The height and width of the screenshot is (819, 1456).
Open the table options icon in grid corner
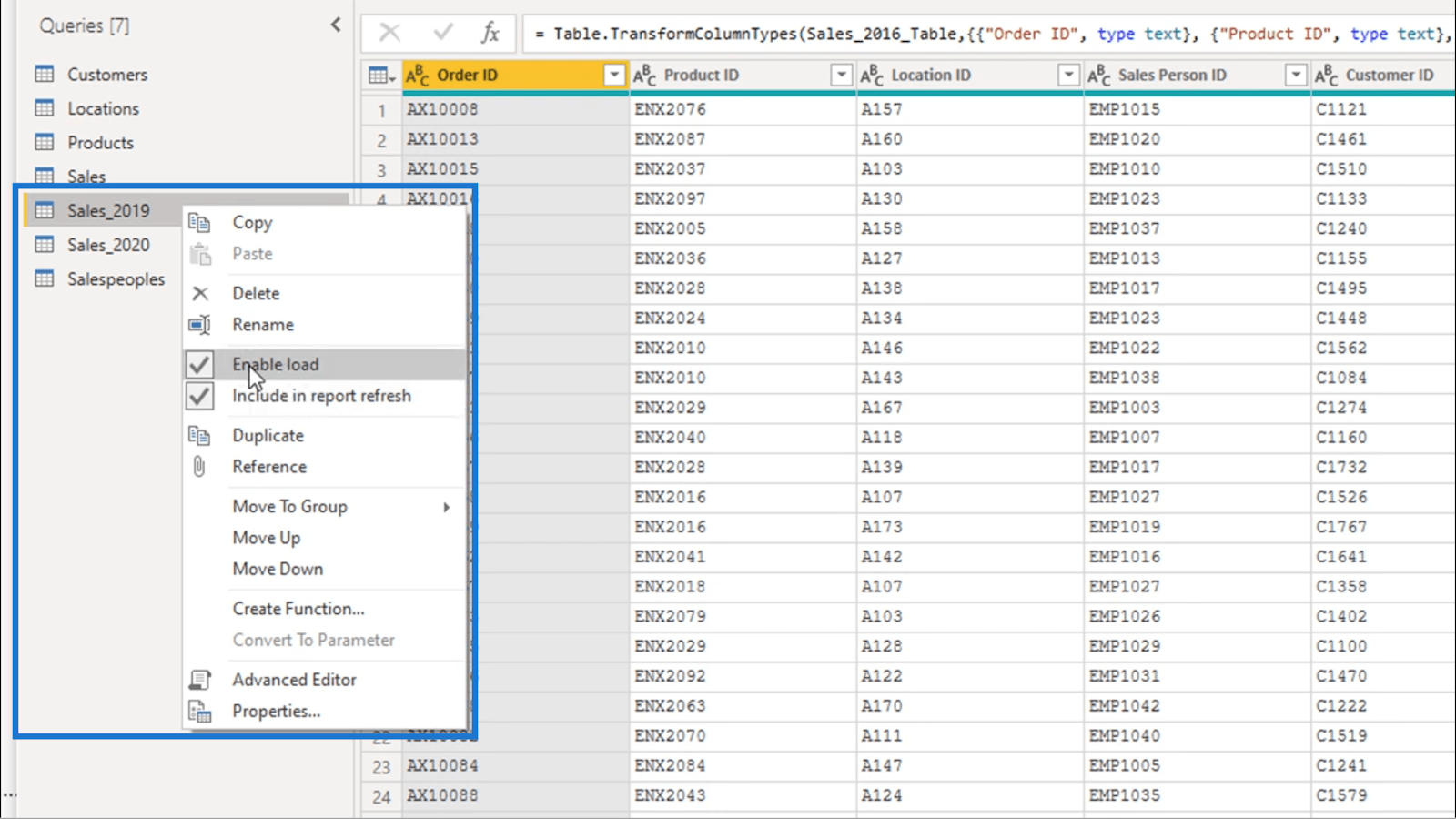coord(381,76)
